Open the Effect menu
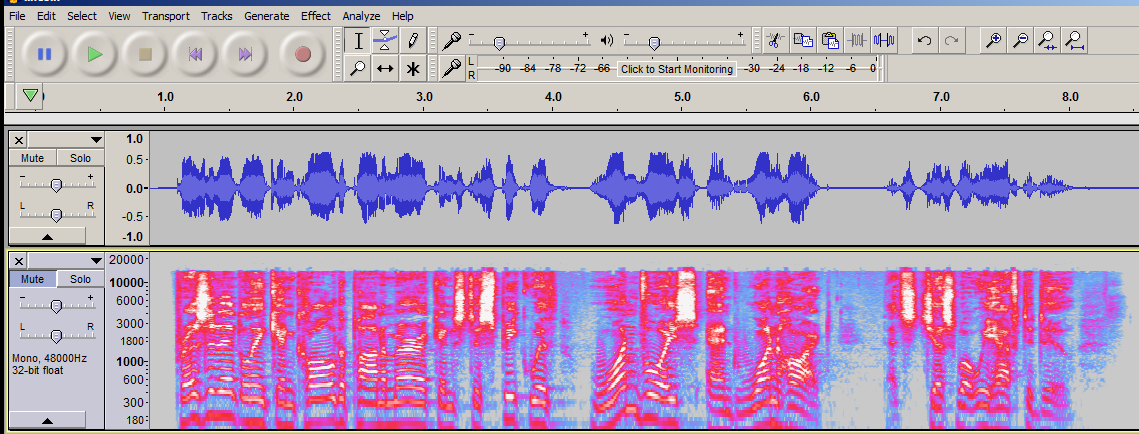 point(315,16)
